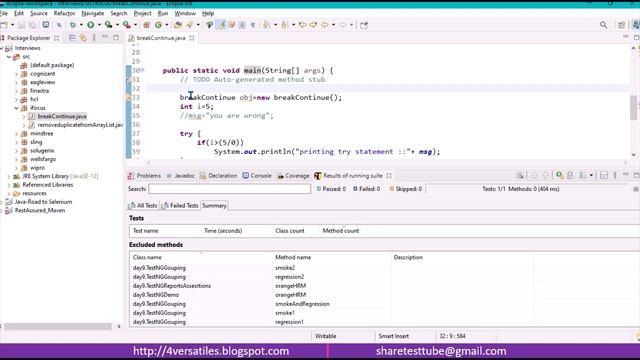This screenshot has height=360, width=640.
Task: Click the Back navigation arrow icon
Action: tap(324, 25)
